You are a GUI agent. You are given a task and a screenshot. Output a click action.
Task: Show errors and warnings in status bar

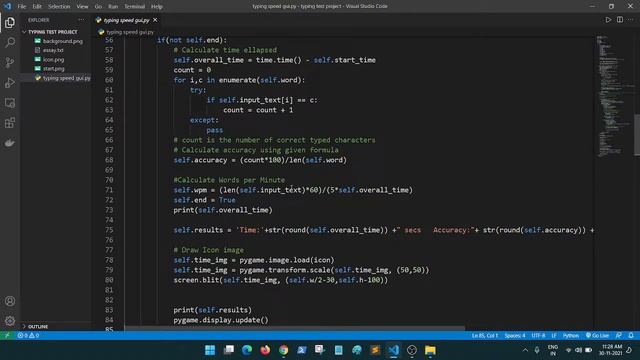click(x=28, y=336)
